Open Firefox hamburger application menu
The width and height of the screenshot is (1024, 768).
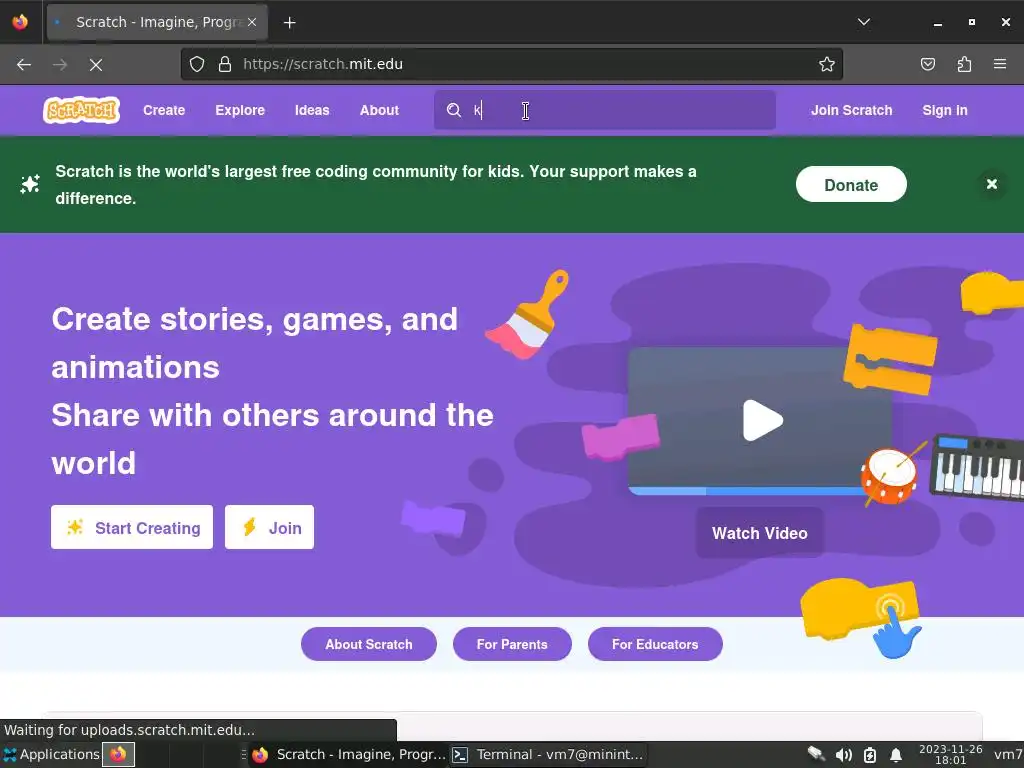[x=1000, y=64]
